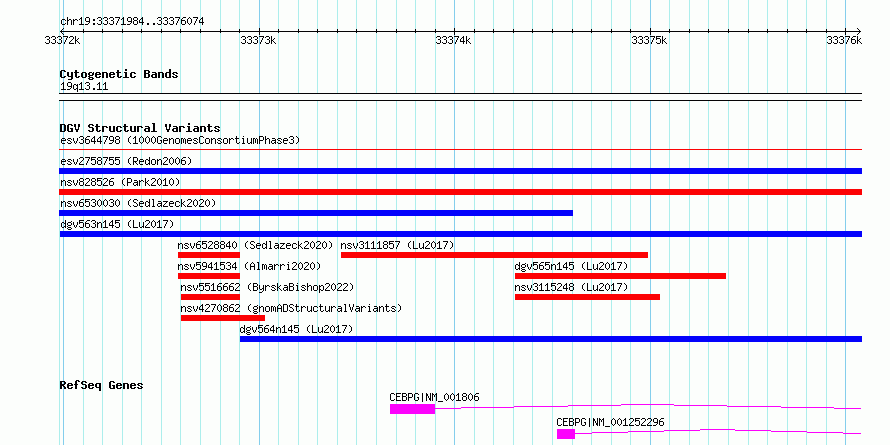Click the Cytogenetic Bands track title

(x=119, y=74)
